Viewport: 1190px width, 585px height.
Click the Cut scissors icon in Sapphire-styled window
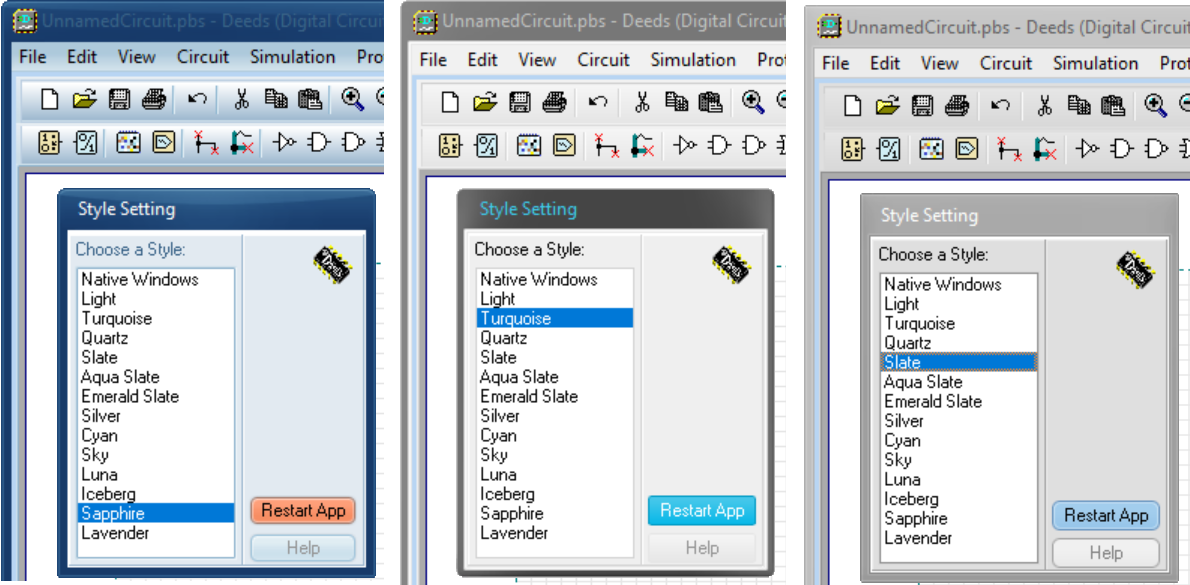(x=241, y=99)
